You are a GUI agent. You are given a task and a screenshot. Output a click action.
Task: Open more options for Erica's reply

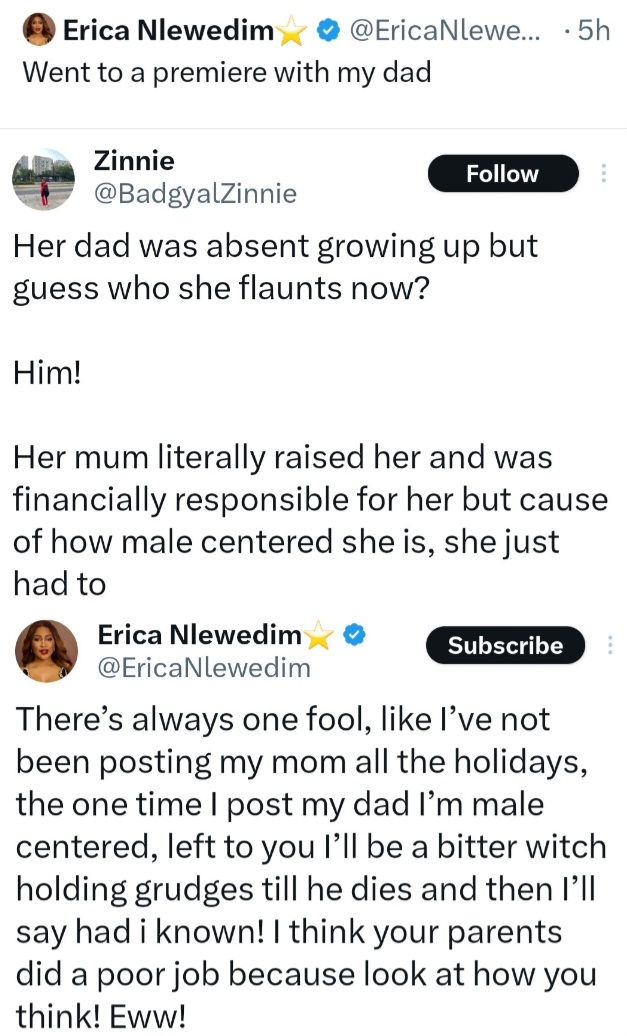point(609,646)
